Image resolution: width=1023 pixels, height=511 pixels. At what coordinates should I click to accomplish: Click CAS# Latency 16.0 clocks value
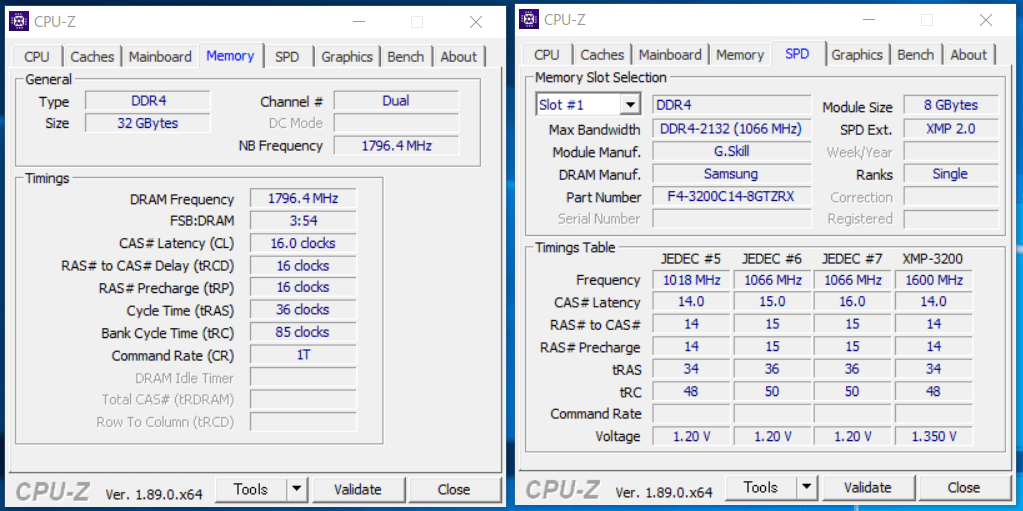(303, 243)
